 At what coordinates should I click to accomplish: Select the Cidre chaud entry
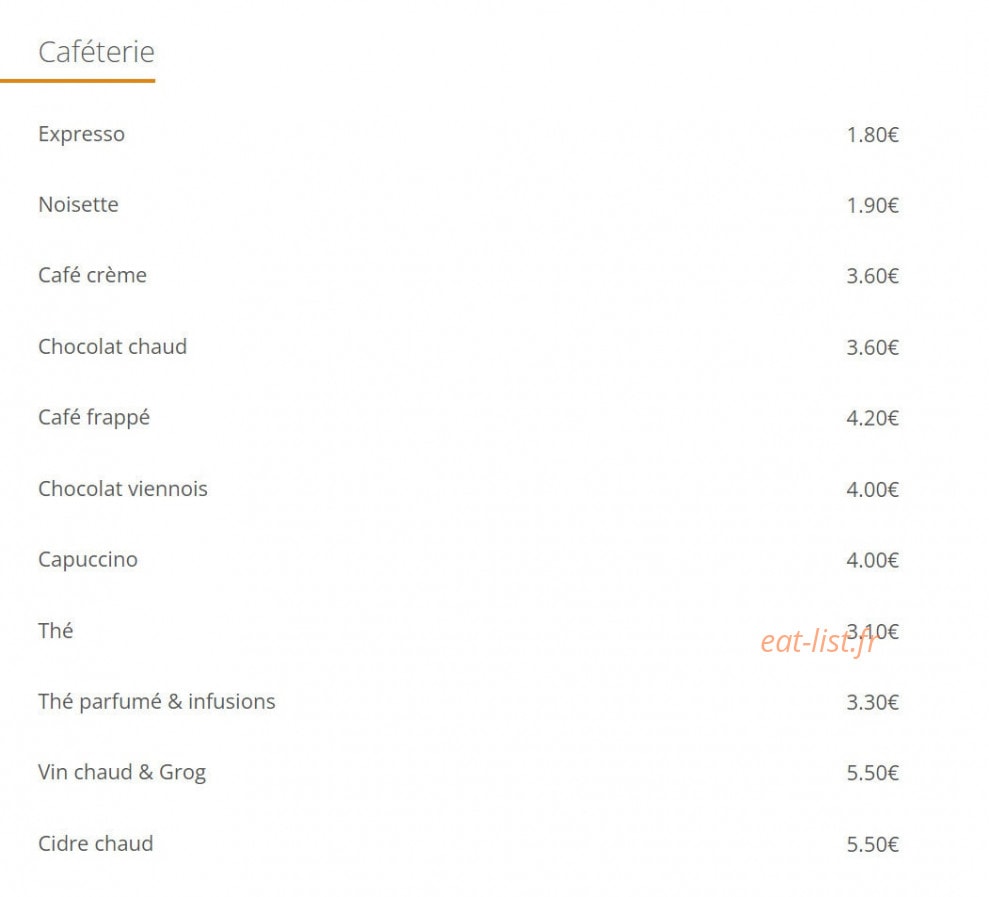click(95, 843)
